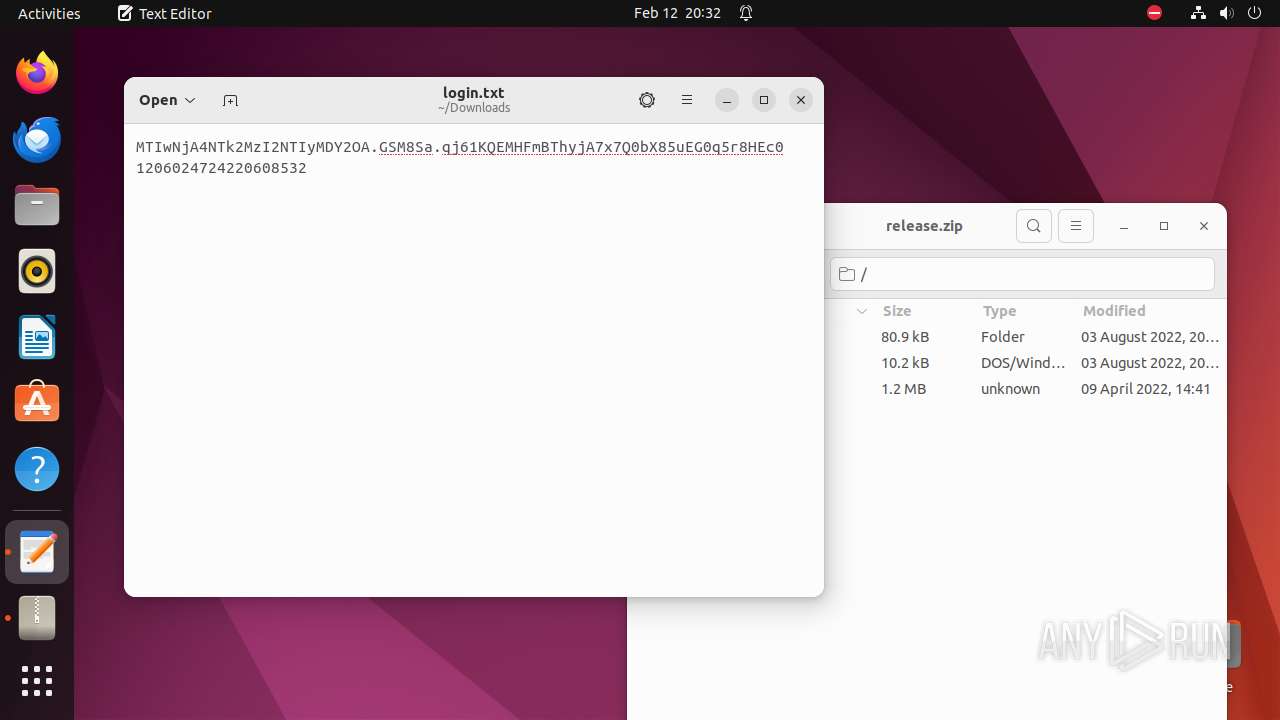This screenshot has width=1280, height=720.
Task: Focus the Text Editor dock icon
Action: click(x=37, y=552)
